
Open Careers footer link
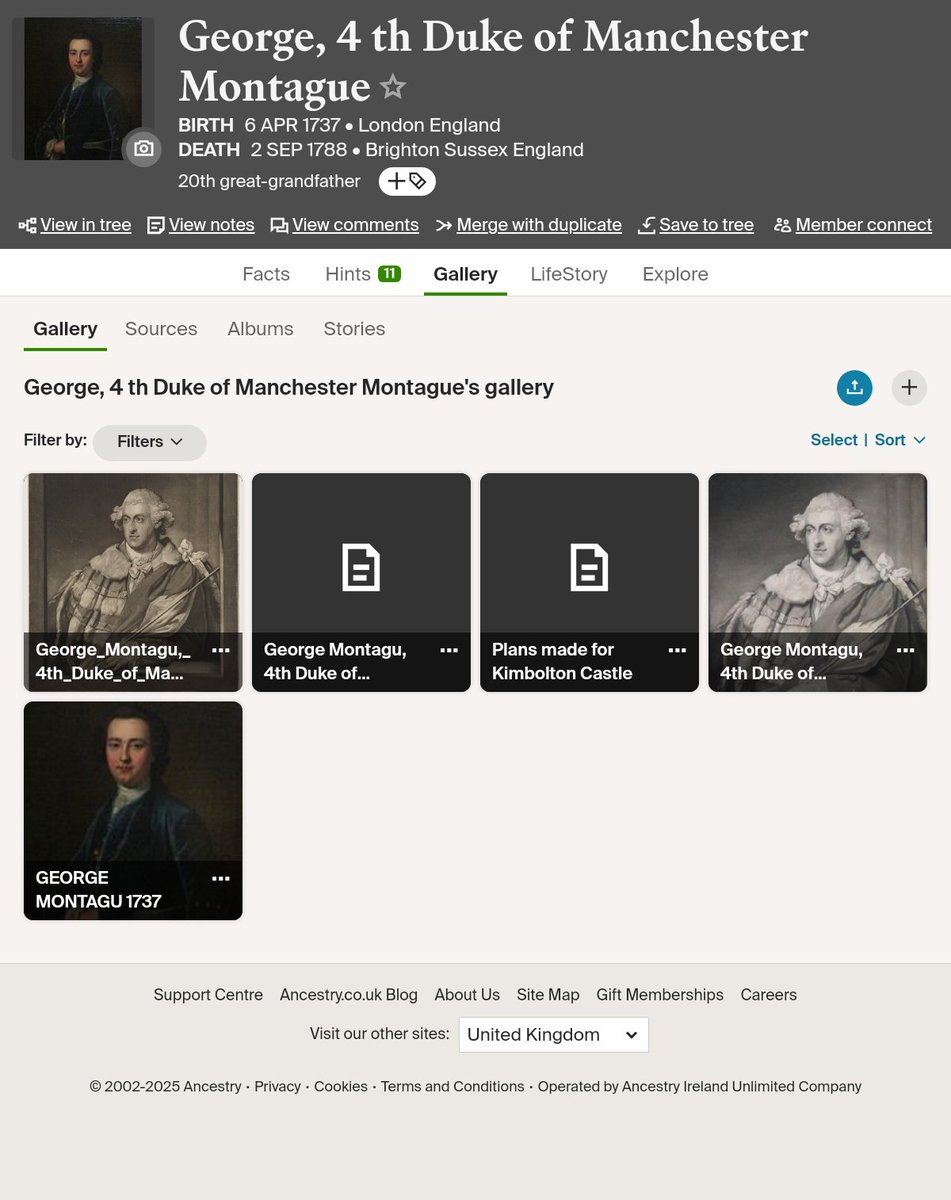(769, 995)
